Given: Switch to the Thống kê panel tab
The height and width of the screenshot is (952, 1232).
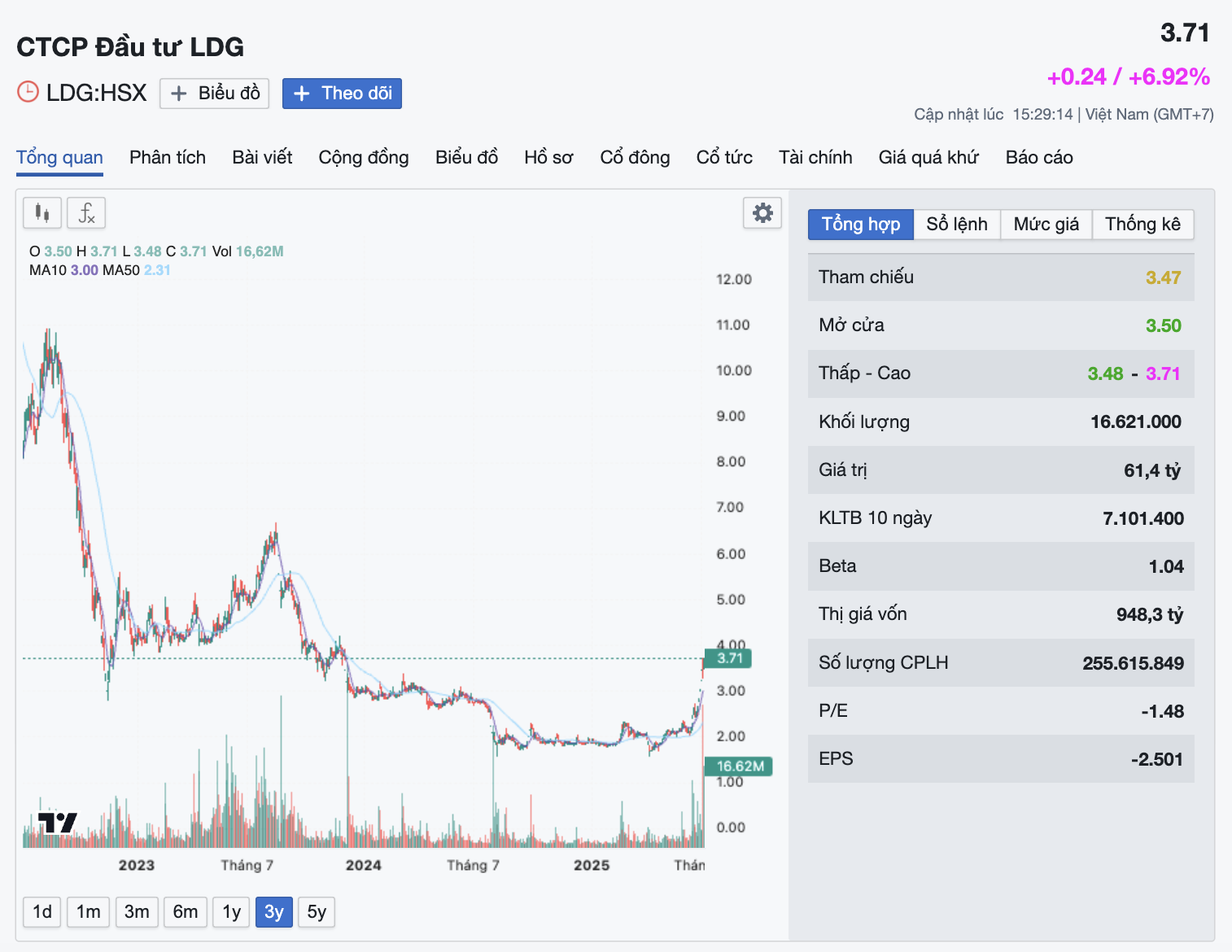Looking at the screenshot, I should pyautogui.click(x=1142, y=225).
